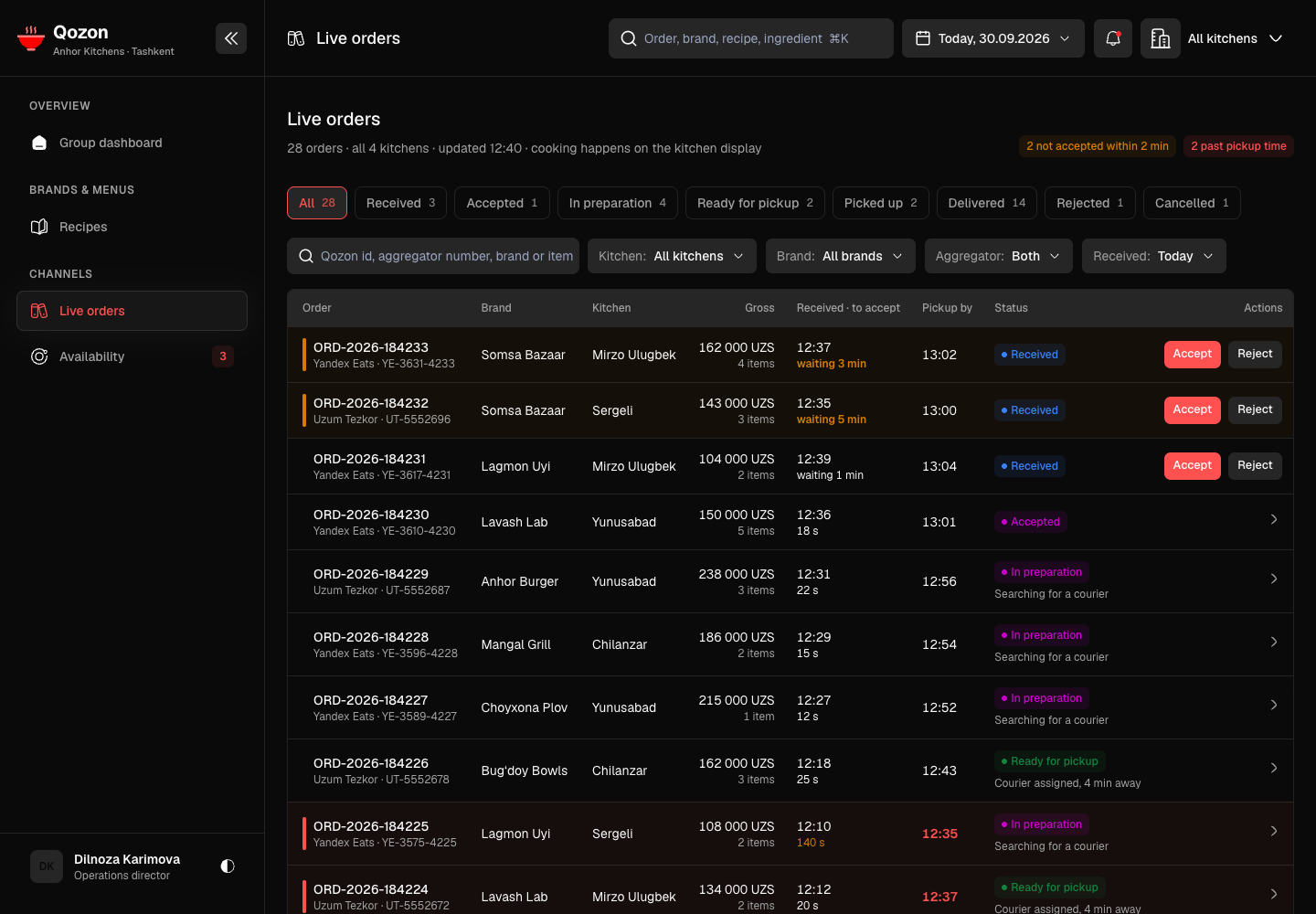Viewport: 1316px width, 914px height.
Task: Accept order ORD-2026-184232
Action: (1193, 410)
